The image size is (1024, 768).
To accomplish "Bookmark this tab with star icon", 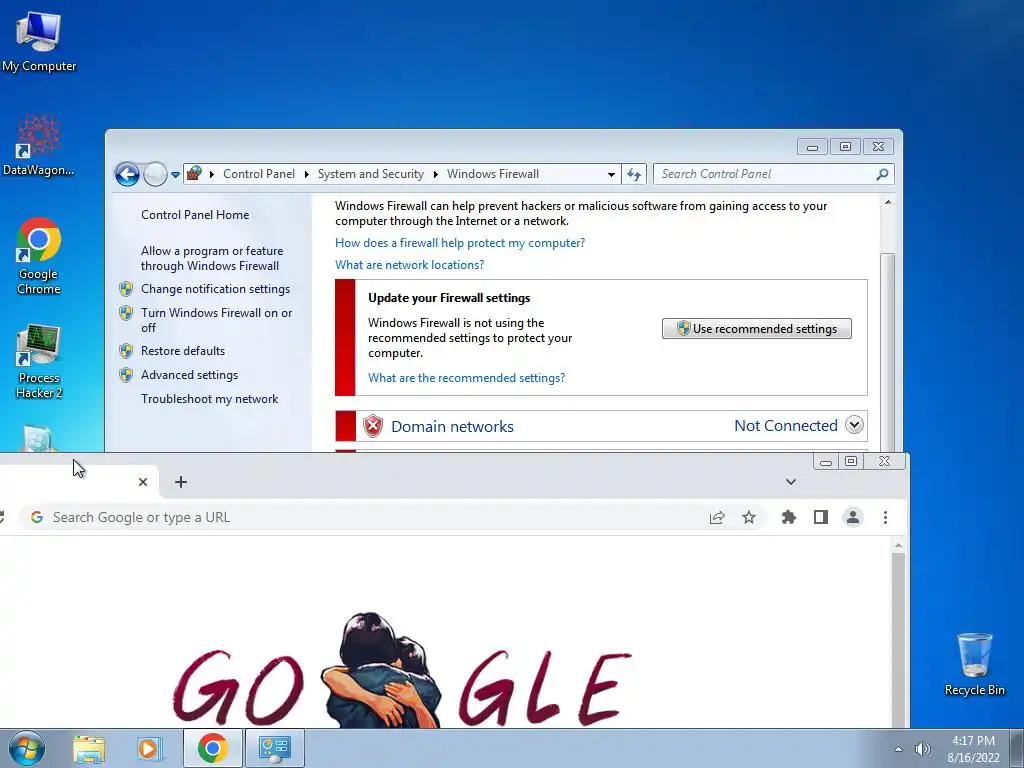I will (749, 517).
